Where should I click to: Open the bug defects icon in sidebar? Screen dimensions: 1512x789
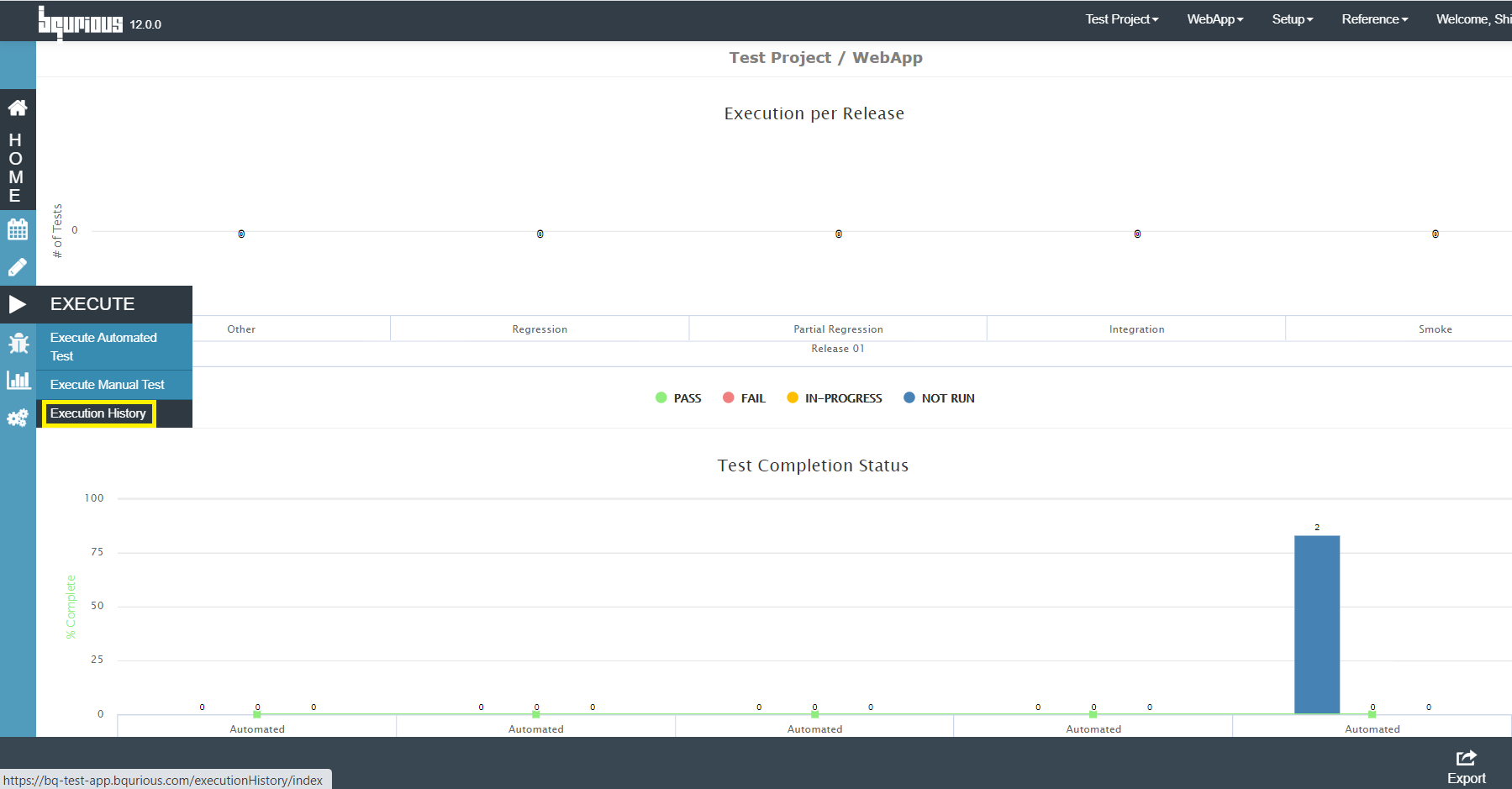pos(18,343)
